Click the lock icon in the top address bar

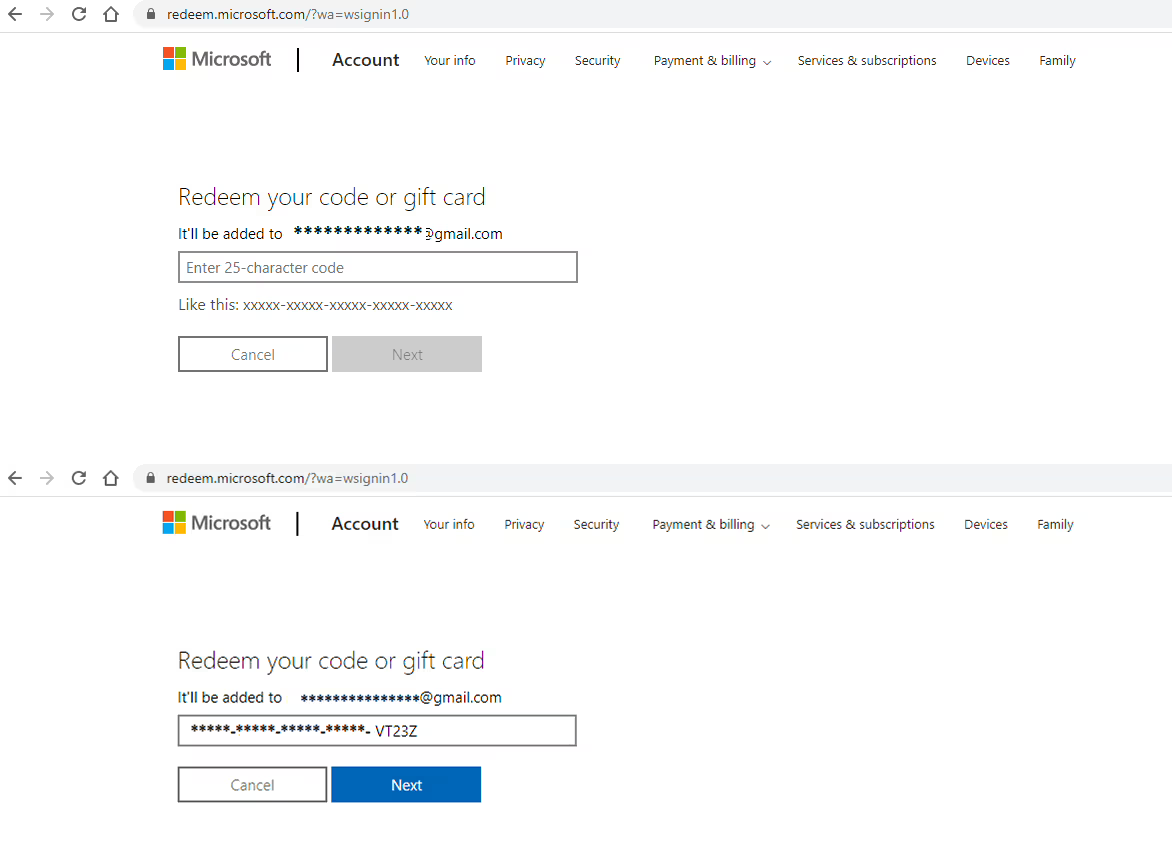pos(151,14)
